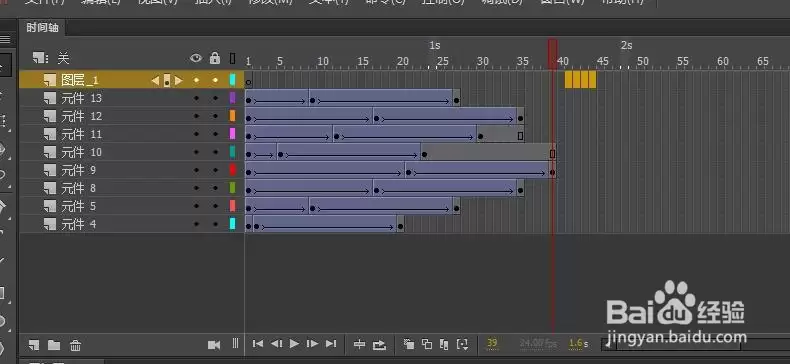The height and width of the screenshot is (364, 790).
Task: Click the Center Frame icon
Action: [359, 344]
